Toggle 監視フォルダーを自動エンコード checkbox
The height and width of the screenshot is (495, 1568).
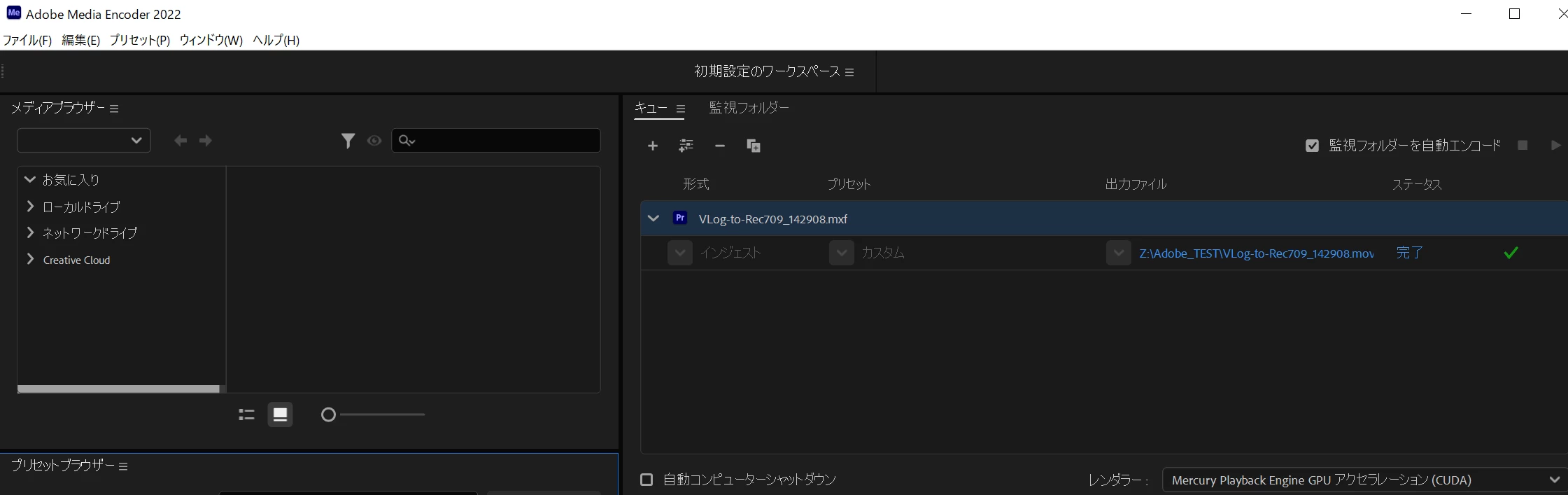1312,146
